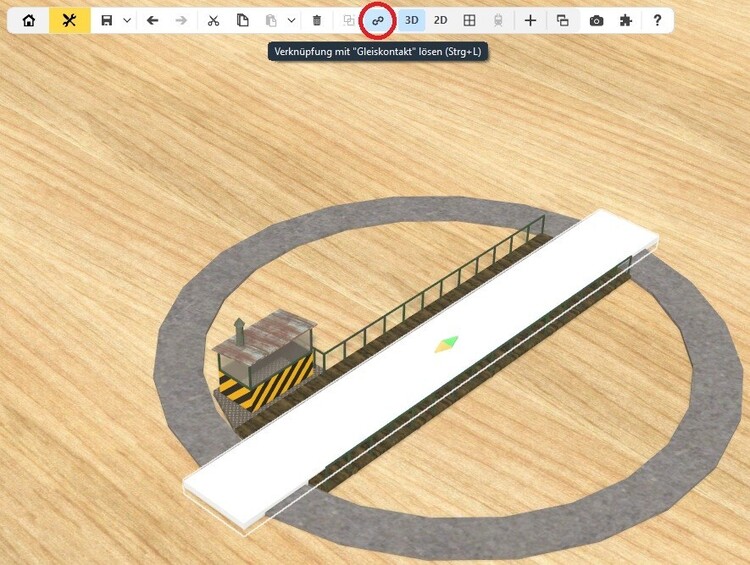Screen dimensions: 750x565
Task: Copy the selected object
Action: [243, 21]
